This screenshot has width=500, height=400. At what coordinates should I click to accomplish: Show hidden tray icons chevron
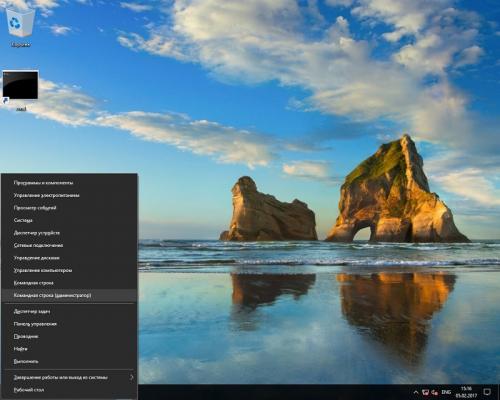(x=416, y=392)
